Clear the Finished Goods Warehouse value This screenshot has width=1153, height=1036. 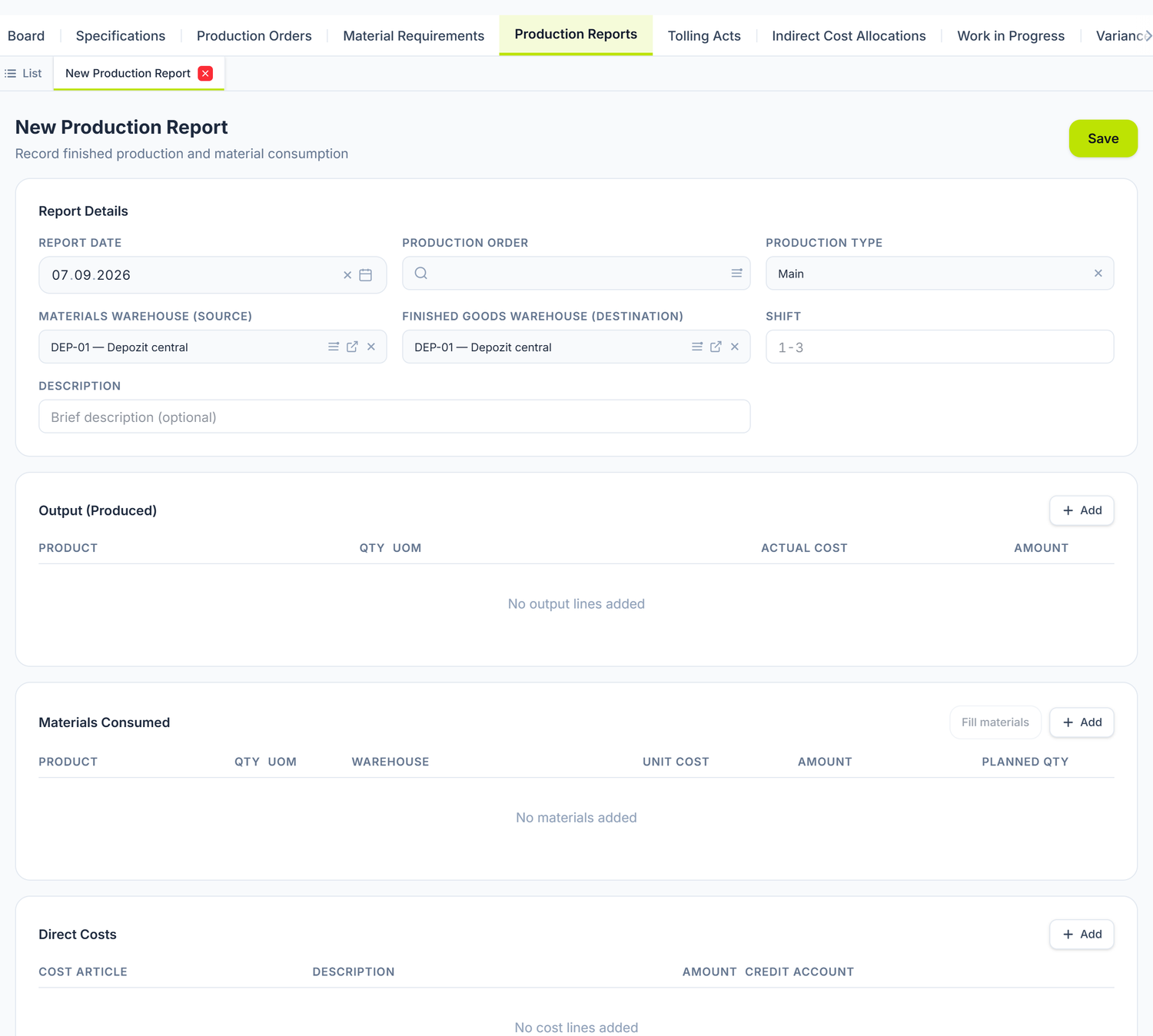click(x=735, y=347)
